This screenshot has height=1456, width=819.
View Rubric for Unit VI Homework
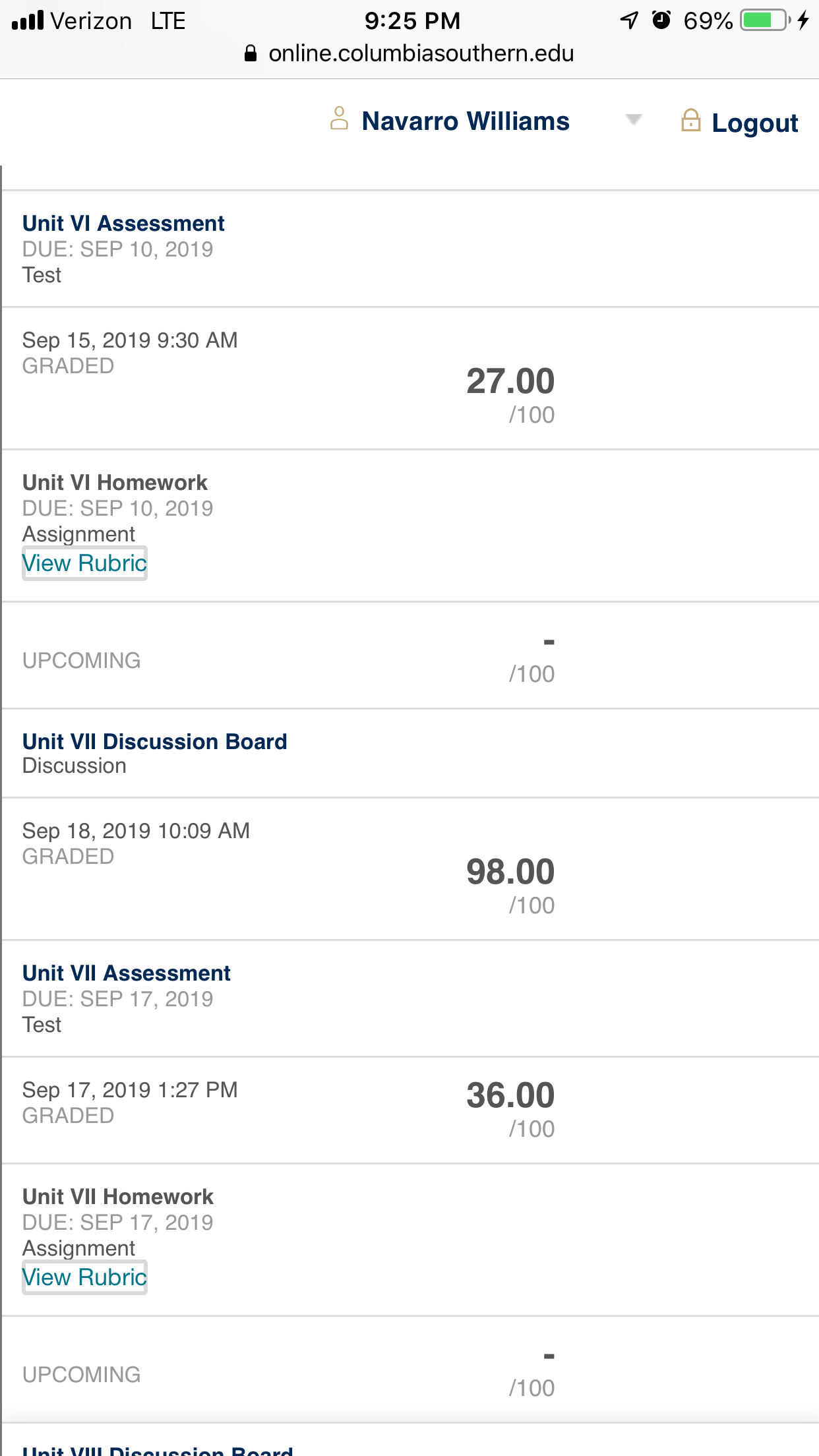point(84,563)
